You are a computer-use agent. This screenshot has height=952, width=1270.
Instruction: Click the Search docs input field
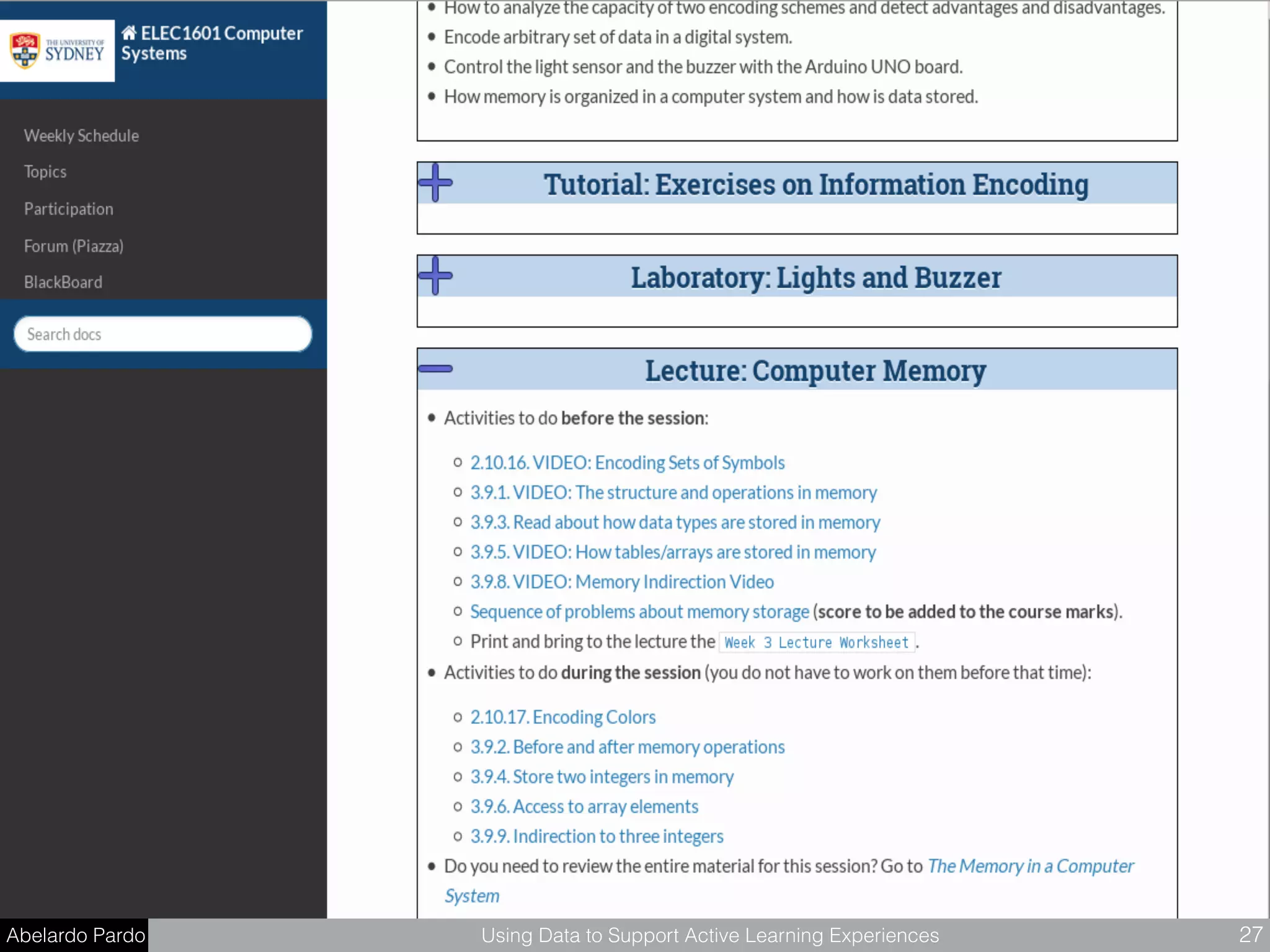point(162,335)
